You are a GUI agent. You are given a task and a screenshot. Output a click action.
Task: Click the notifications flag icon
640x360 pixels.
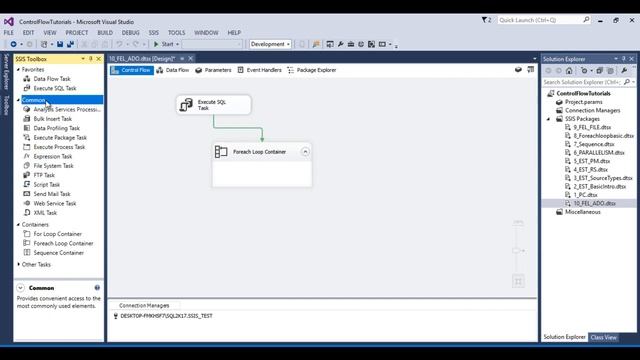coord(486,20)
